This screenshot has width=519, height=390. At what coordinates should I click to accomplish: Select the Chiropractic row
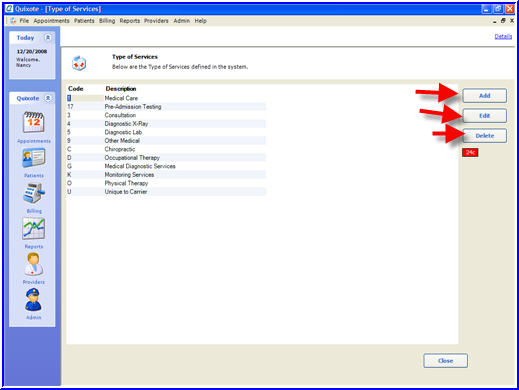pyautogui.click(x=166, y=149)
